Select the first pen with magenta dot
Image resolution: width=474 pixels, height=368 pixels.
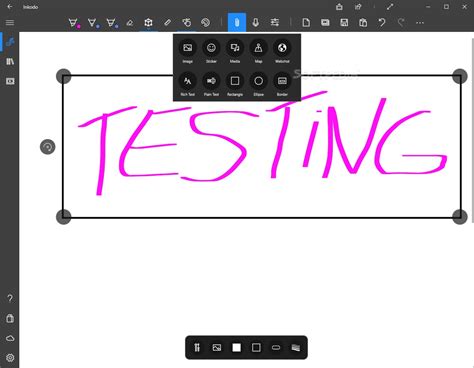[74, 23]
